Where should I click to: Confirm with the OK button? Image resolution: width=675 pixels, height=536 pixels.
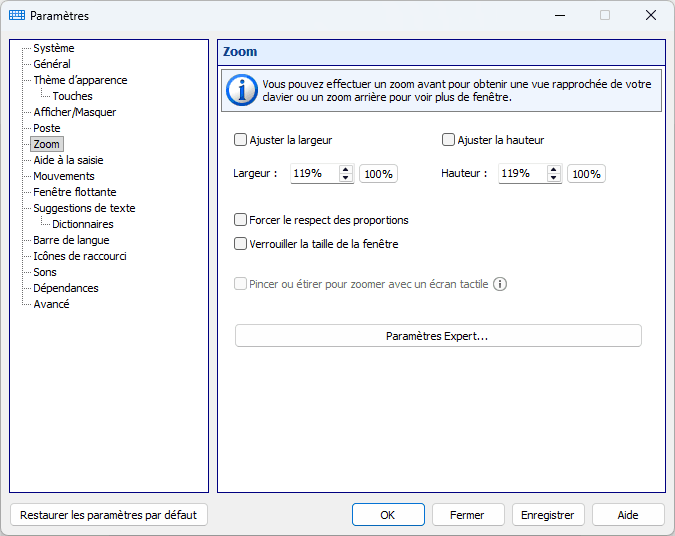pyautogui.click(x=388, y=515)
